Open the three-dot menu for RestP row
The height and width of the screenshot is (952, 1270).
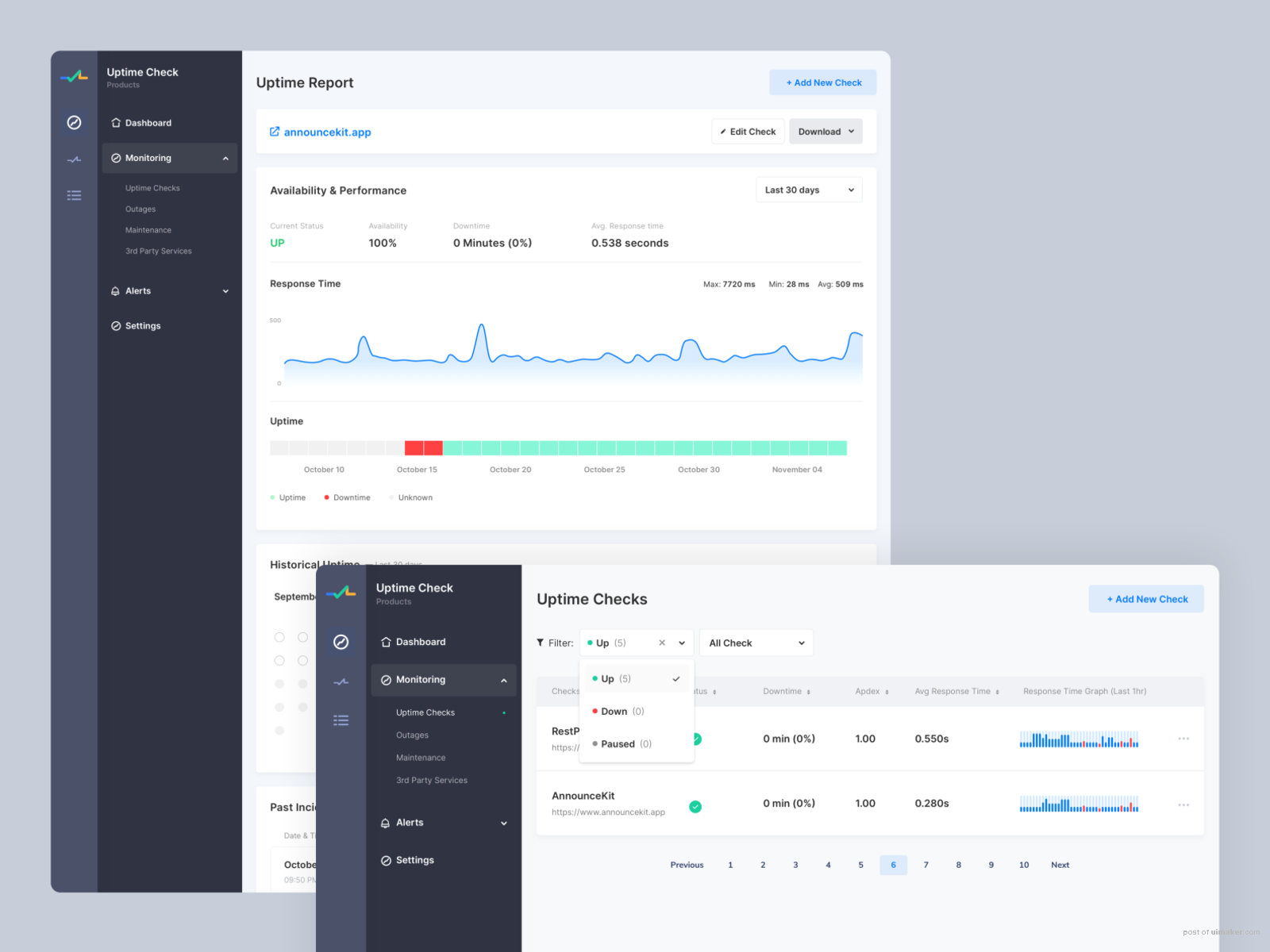click(1183, 739)
